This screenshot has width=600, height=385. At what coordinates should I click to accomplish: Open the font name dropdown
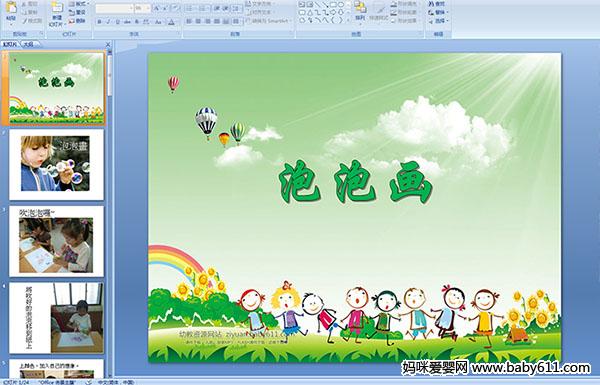tap(131, 8)
